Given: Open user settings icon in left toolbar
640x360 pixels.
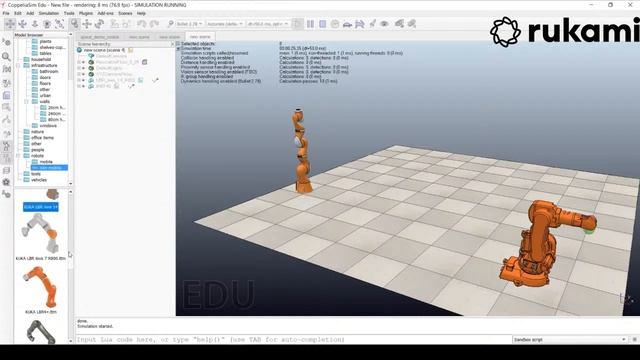Looking at the screenshot, I should [7, 194].
